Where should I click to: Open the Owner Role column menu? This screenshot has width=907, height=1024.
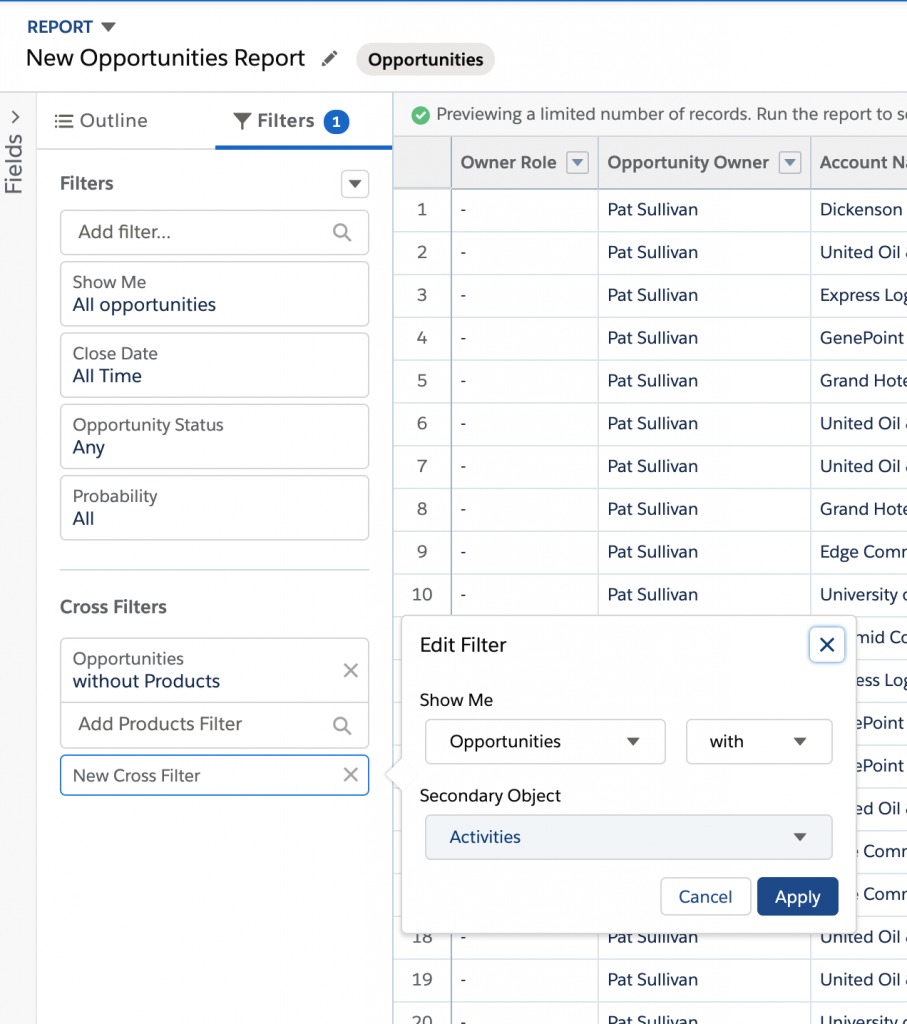577,163
